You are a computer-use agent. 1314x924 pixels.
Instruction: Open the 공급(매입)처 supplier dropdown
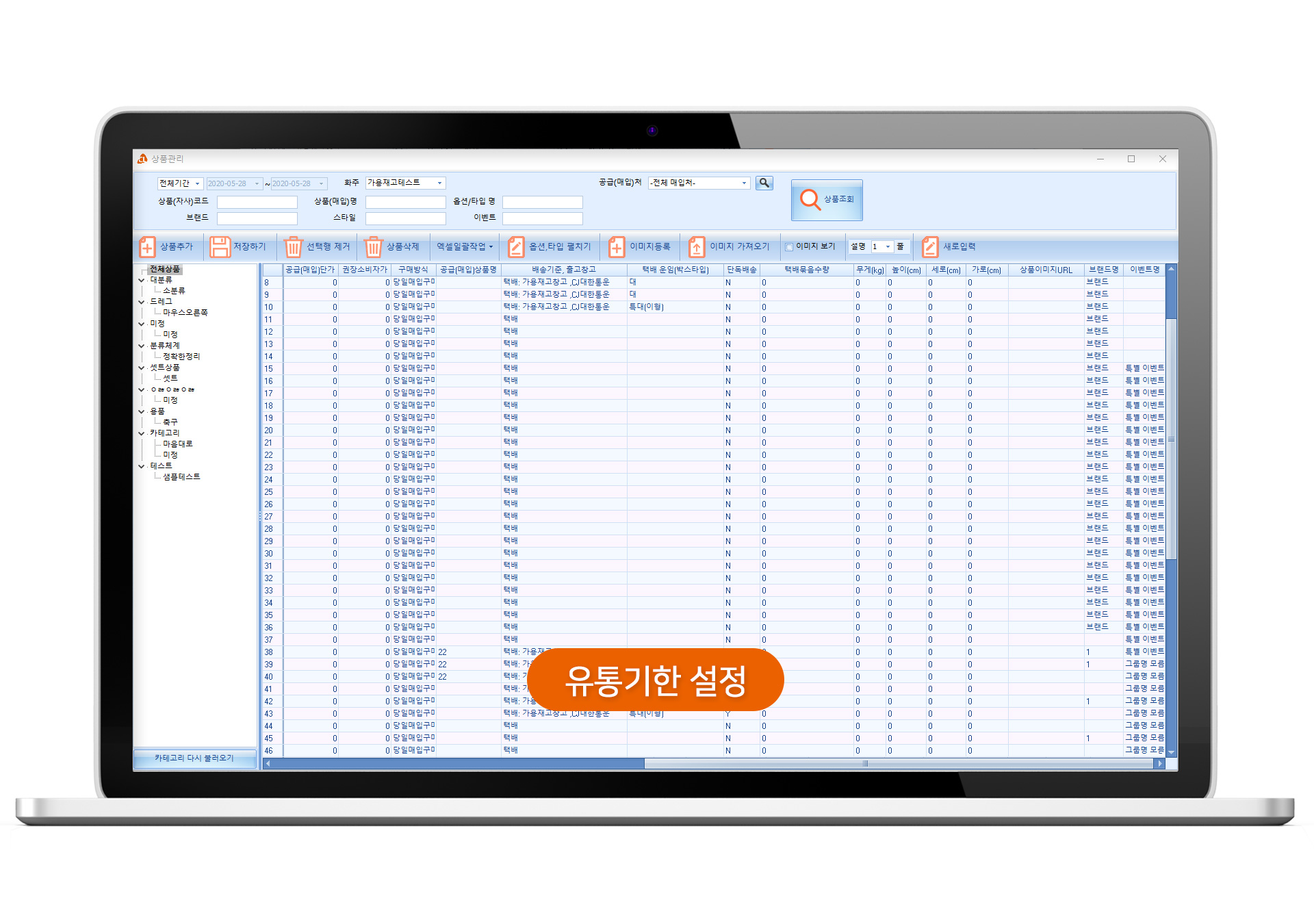click(x=744, y=183)
